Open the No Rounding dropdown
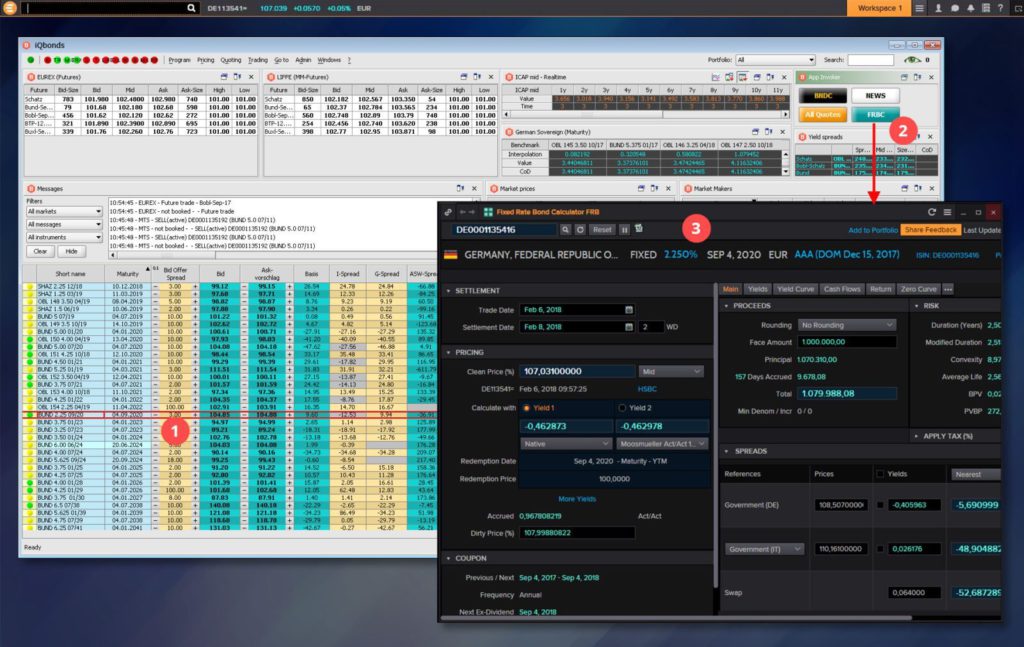The image size is (1024, 647). [x=847, y=325]
